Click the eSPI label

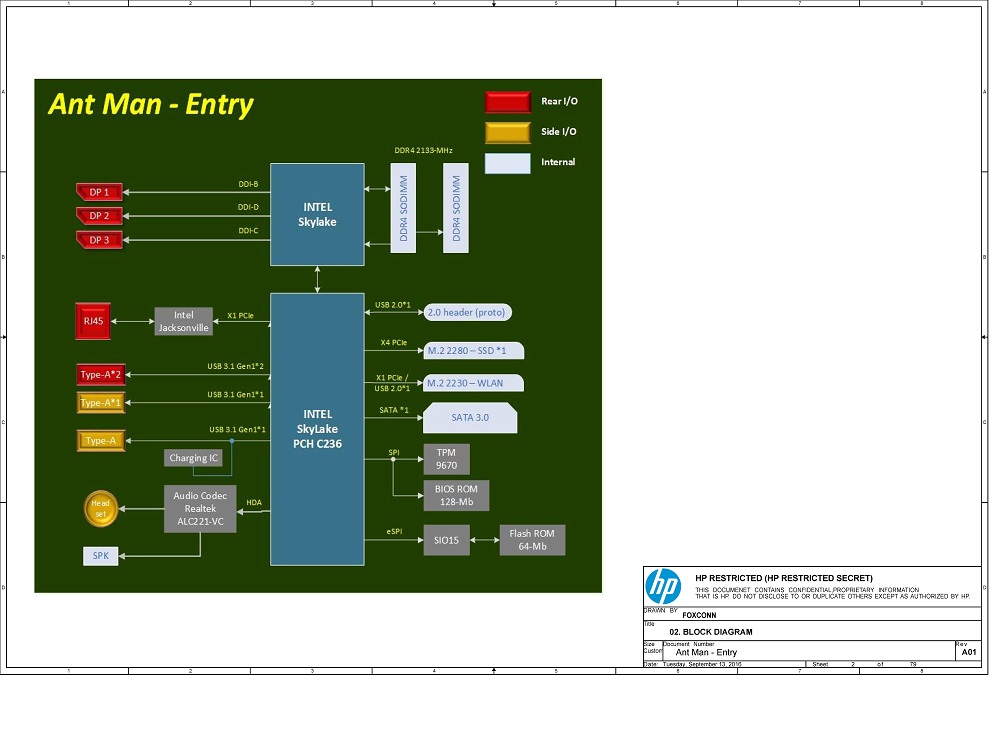tap(394, 531)
